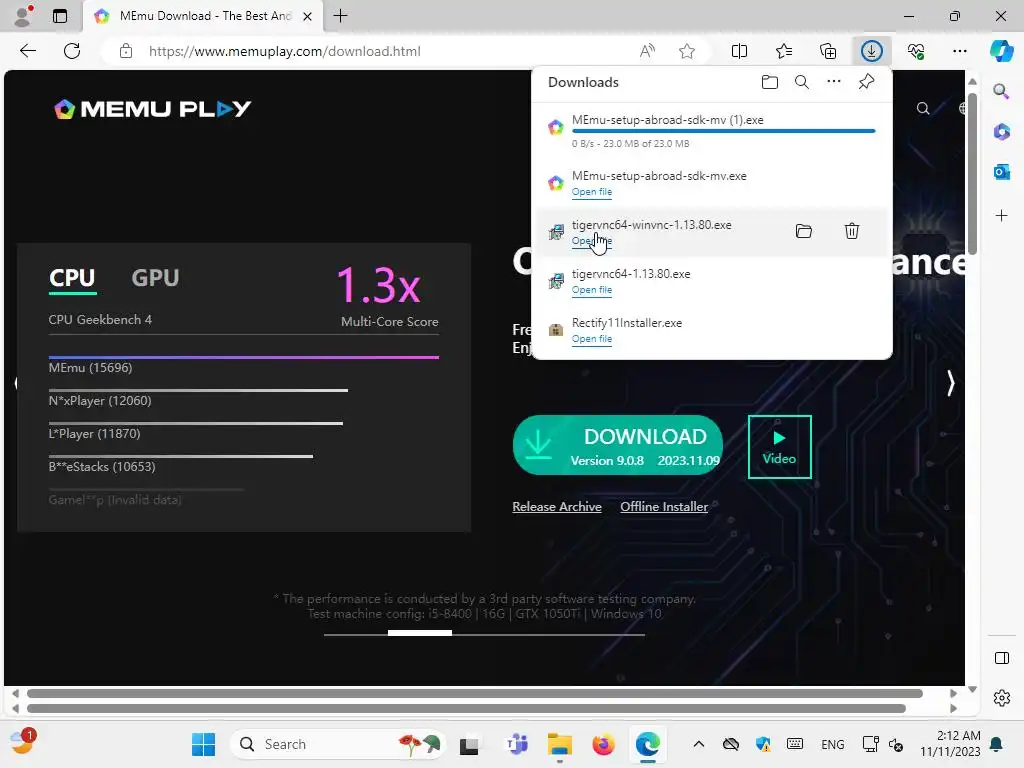
Task: Toggle sidebar visibility button
Action: 1001,658
